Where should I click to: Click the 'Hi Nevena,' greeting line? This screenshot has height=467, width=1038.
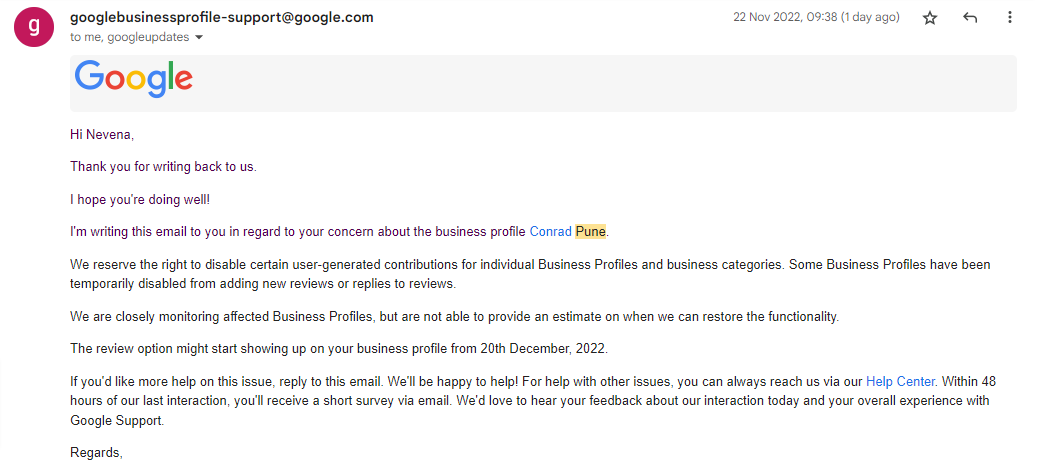[102, 135]
